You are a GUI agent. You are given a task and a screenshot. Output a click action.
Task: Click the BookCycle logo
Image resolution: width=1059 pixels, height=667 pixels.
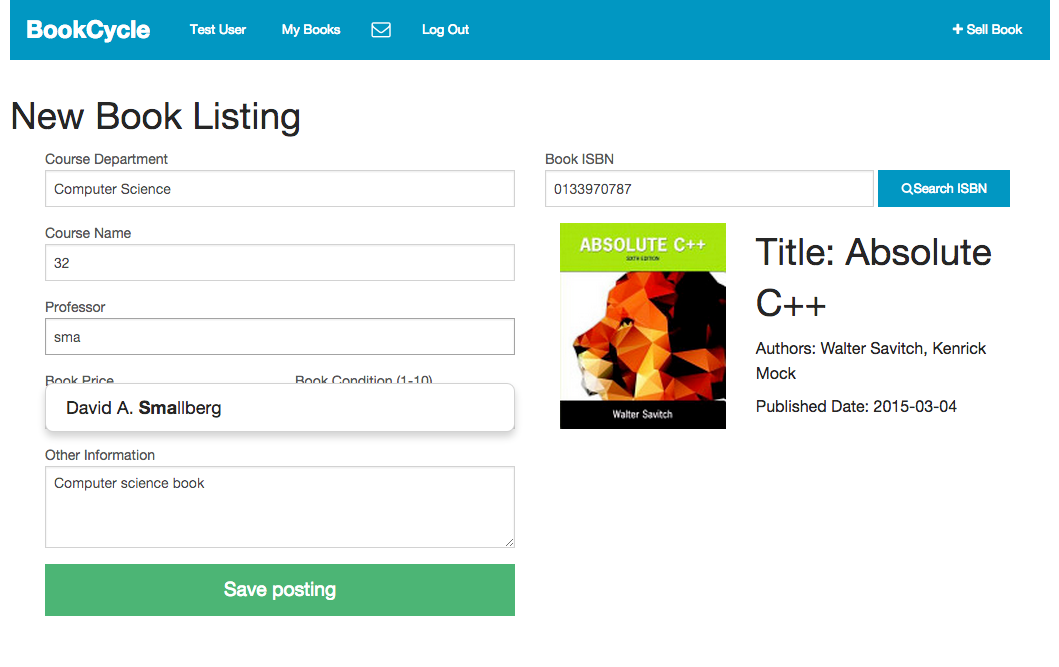(x=88, y=30)
